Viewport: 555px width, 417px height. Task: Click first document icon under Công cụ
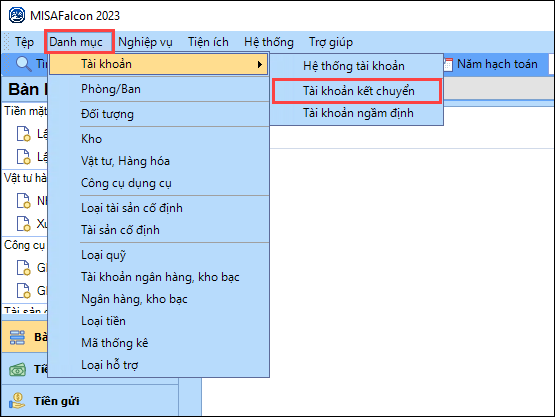pos(24,268)
